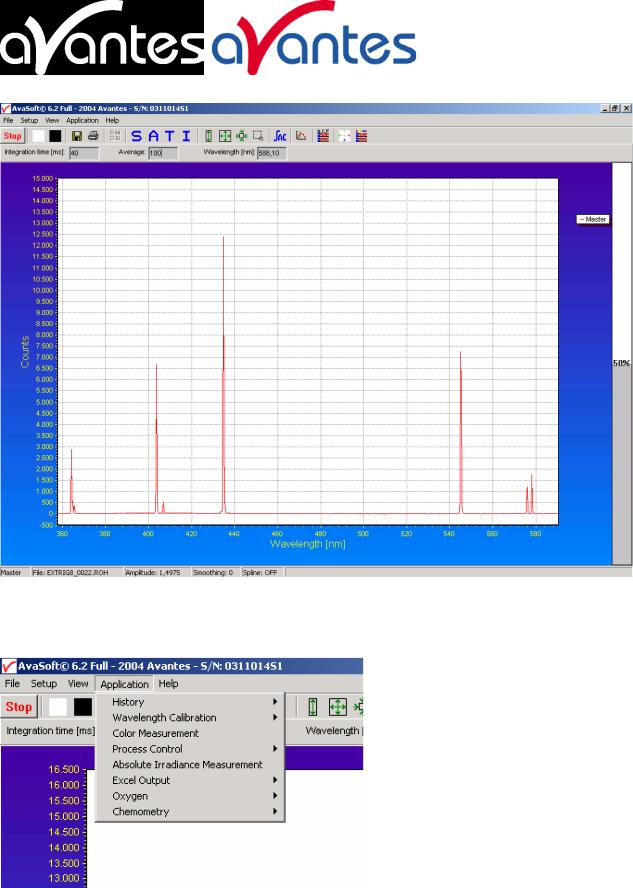Click the Spline: OFF status bar entry
Image resolution: width=633 pixels, height=888 pixels.
click(x=263, y=573)
